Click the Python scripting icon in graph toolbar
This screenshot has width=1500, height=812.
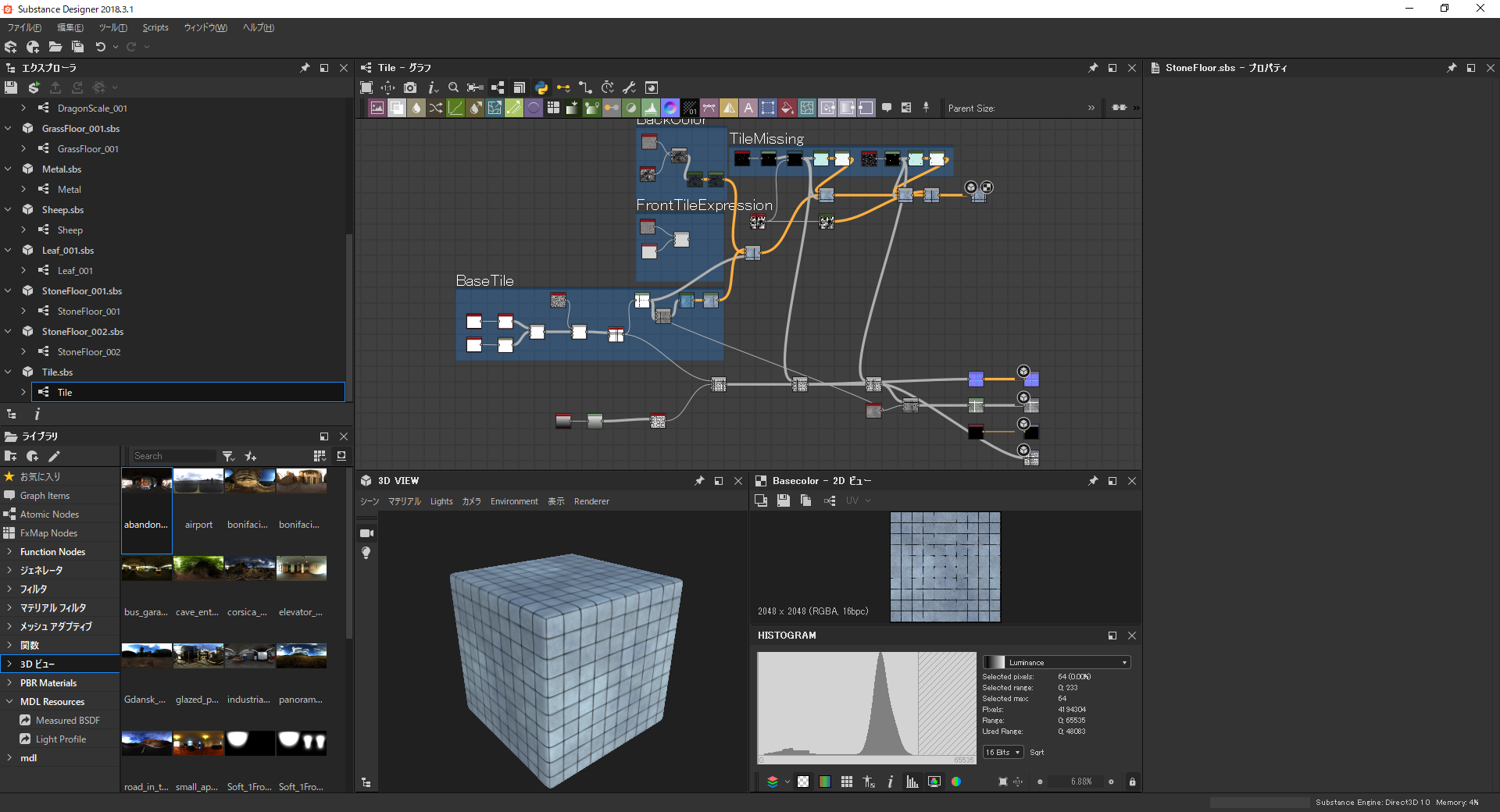coord(541,87)
